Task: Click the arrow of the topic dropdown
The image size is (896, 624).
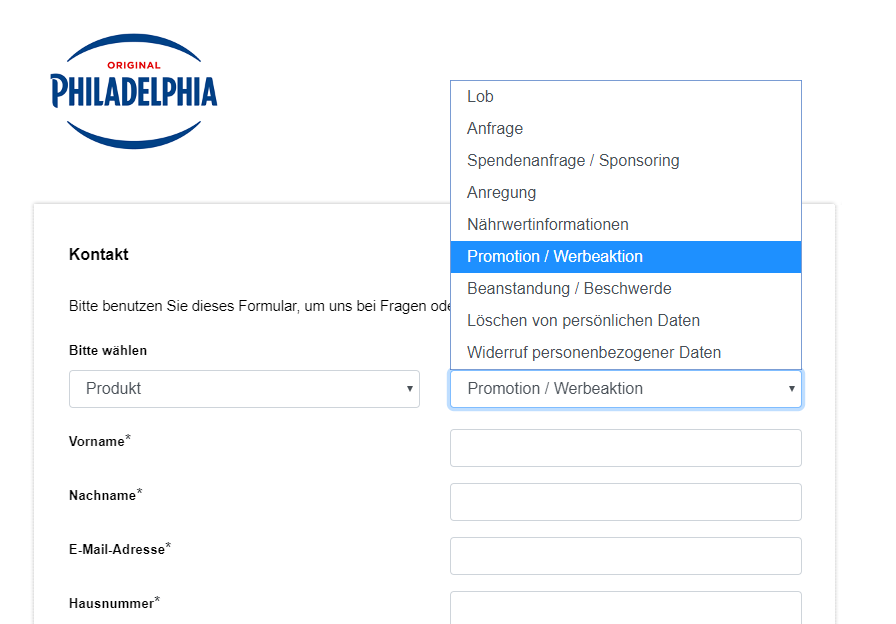Action: point(791,389)
